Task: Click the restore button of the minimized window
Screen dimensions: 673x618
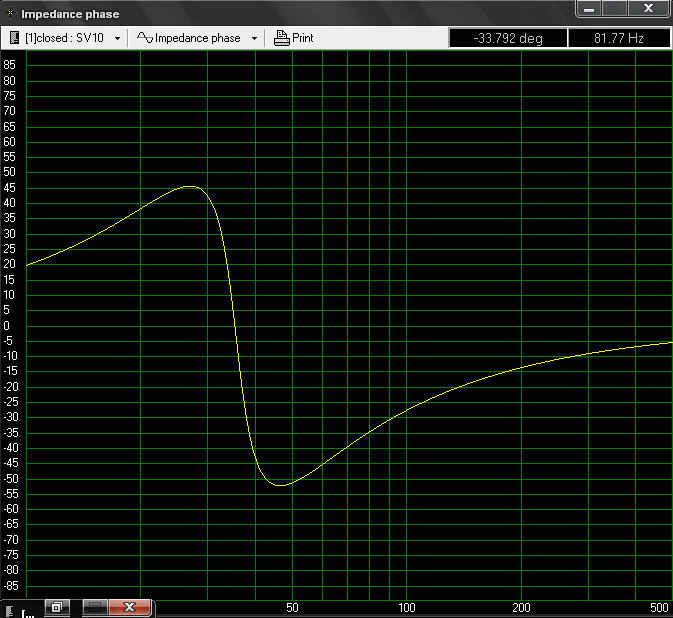Action: click(x=57, y=607)
